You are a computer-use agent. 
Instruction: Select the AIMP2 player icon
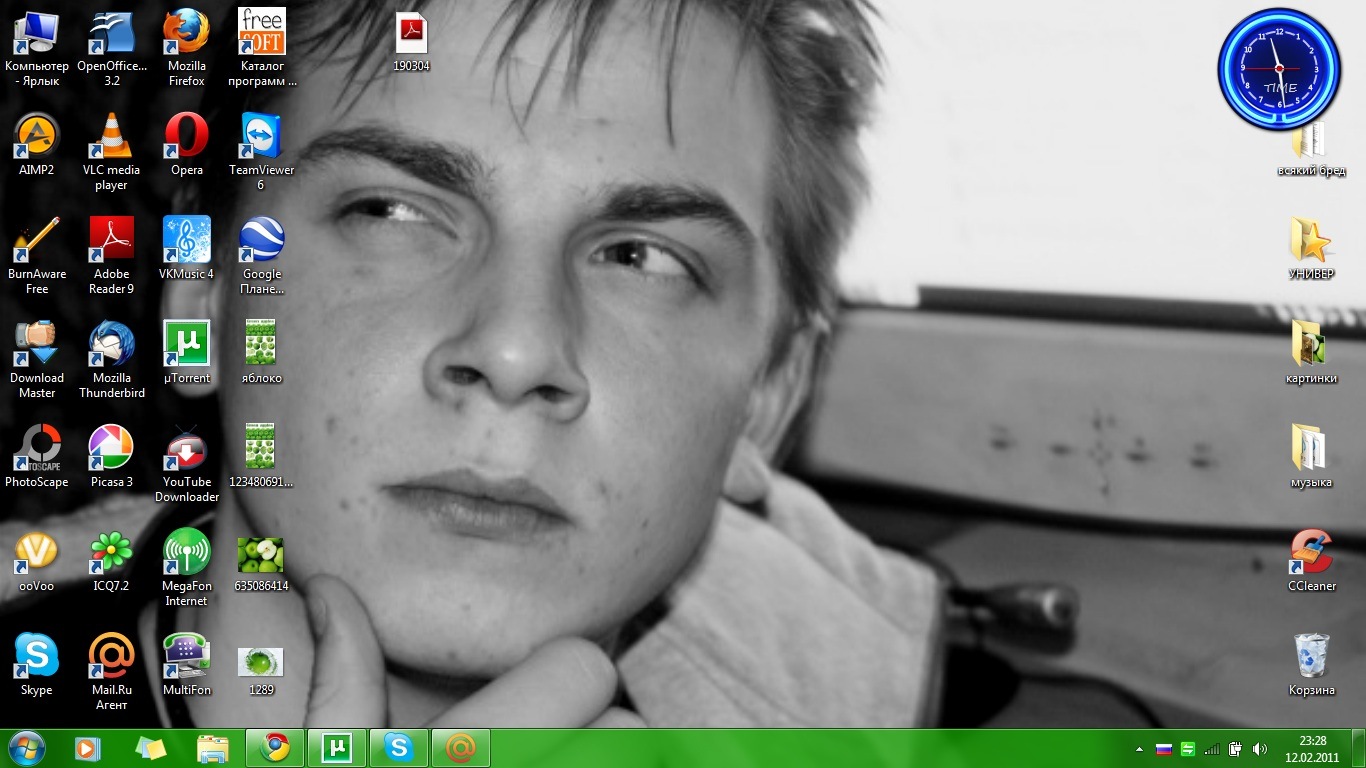36,137
